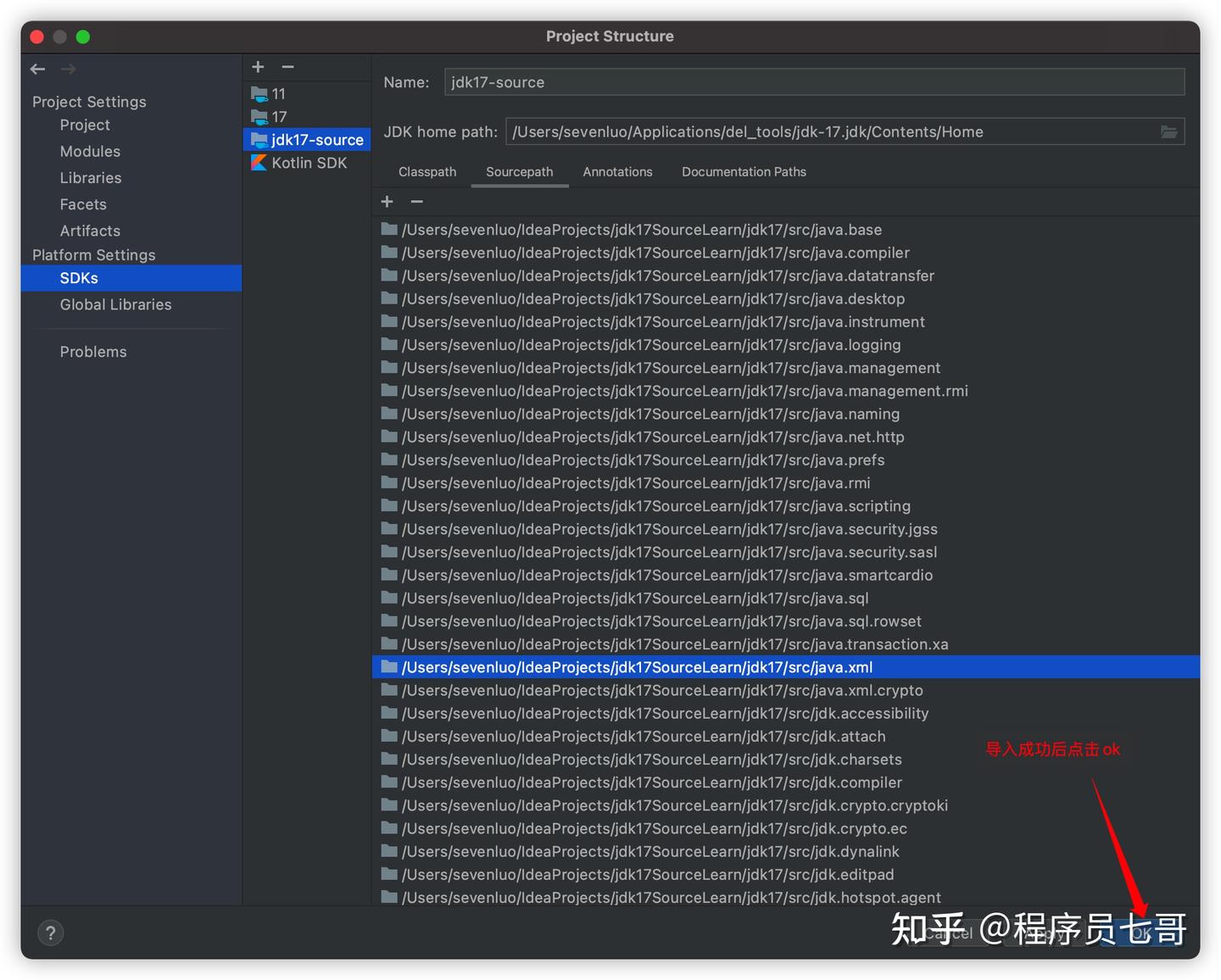
Task: Click the OK button
Action: tap(1140, 933)
